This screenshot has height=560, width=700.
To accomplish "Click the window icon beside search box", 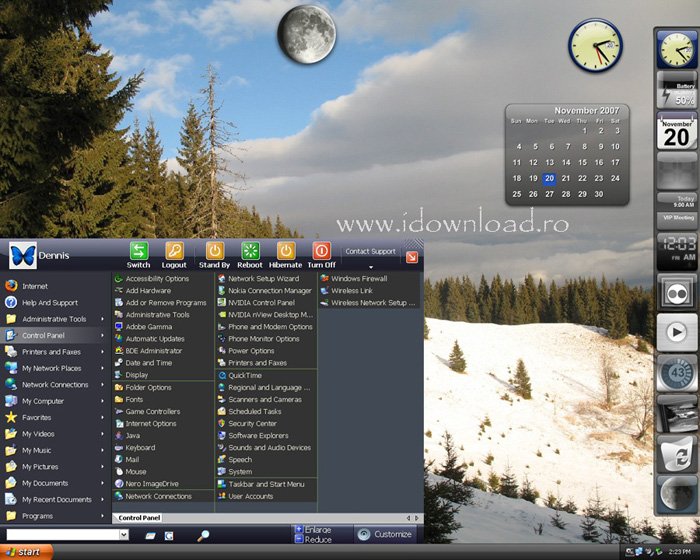I will point(150,535).
